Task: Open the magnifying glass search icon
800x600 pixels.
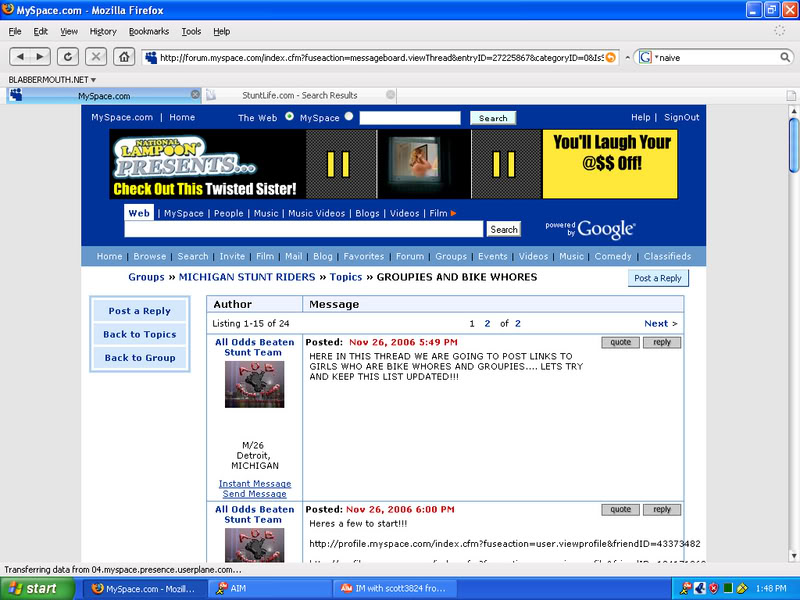Action: click(x=786, y=57)
